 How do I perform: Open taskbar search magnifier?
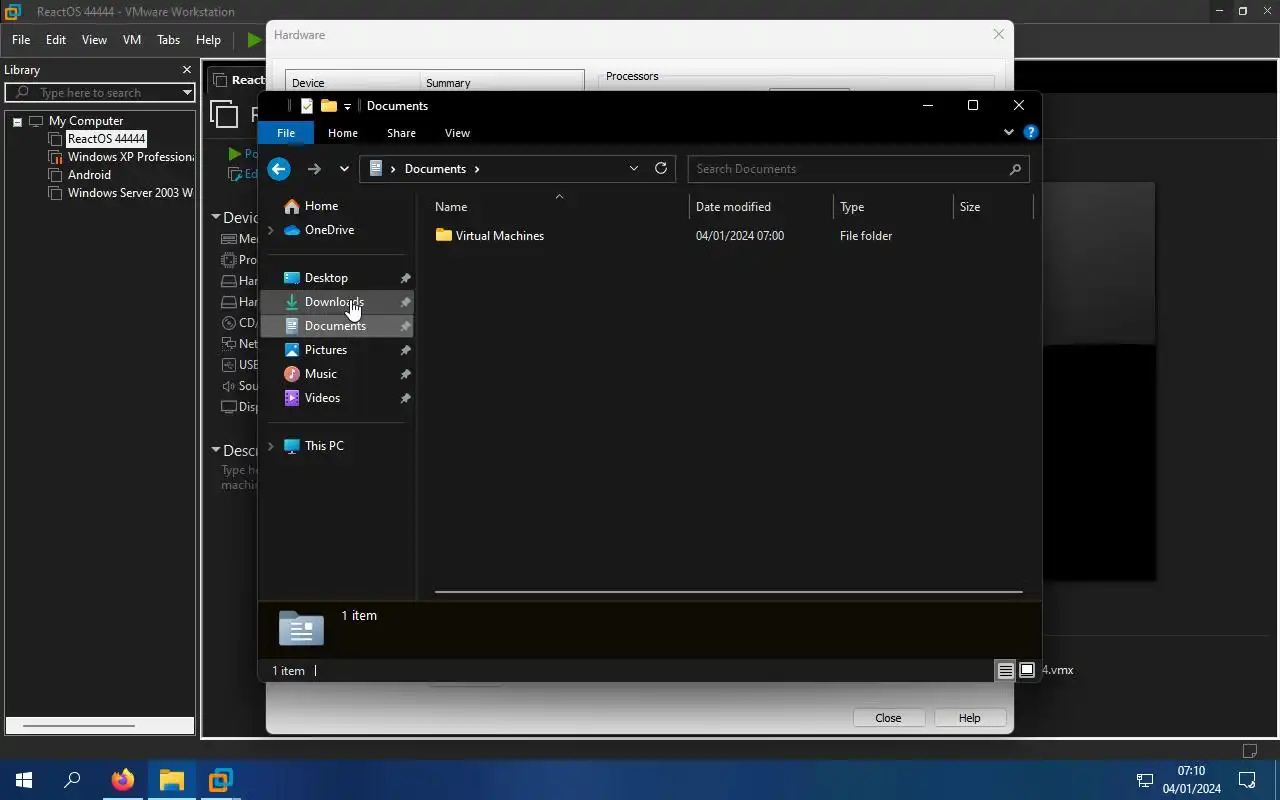tap(72, 780)
